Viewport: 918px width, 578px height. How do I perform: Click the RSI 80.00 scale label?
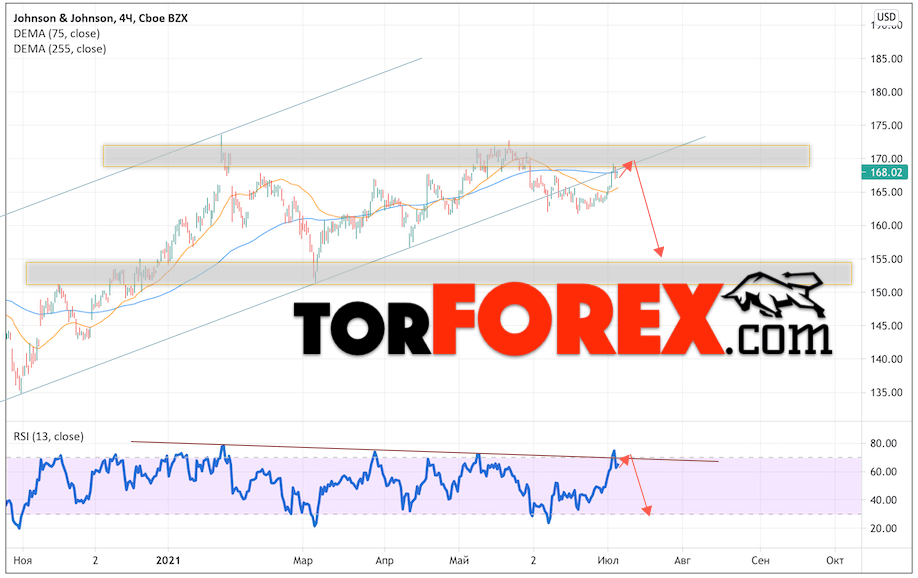[x=883, y=443]
